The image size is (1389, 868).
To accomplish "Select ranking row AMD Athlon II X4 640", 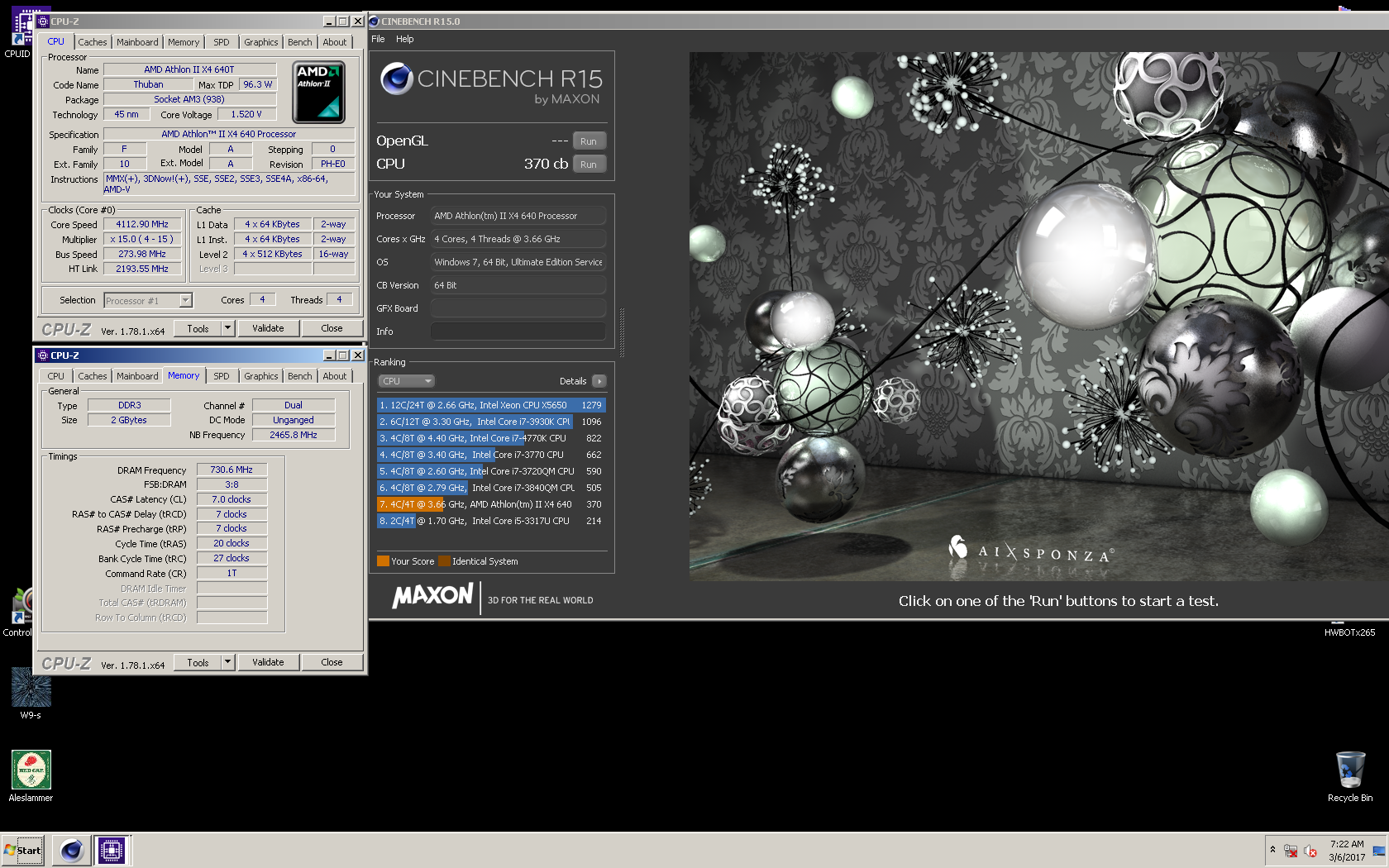I will pyautogui.click(x=491, y=504).
